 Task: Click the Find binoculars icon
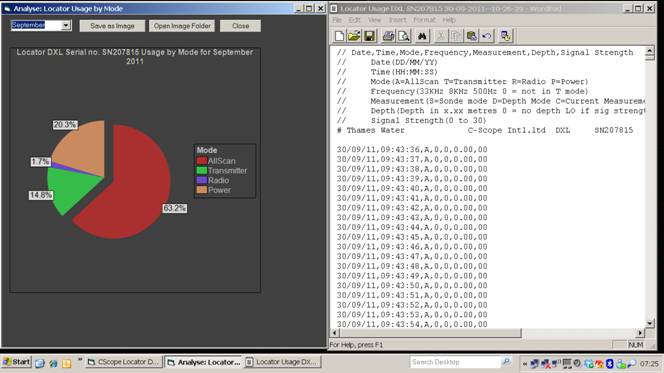[x=422, y=36]
